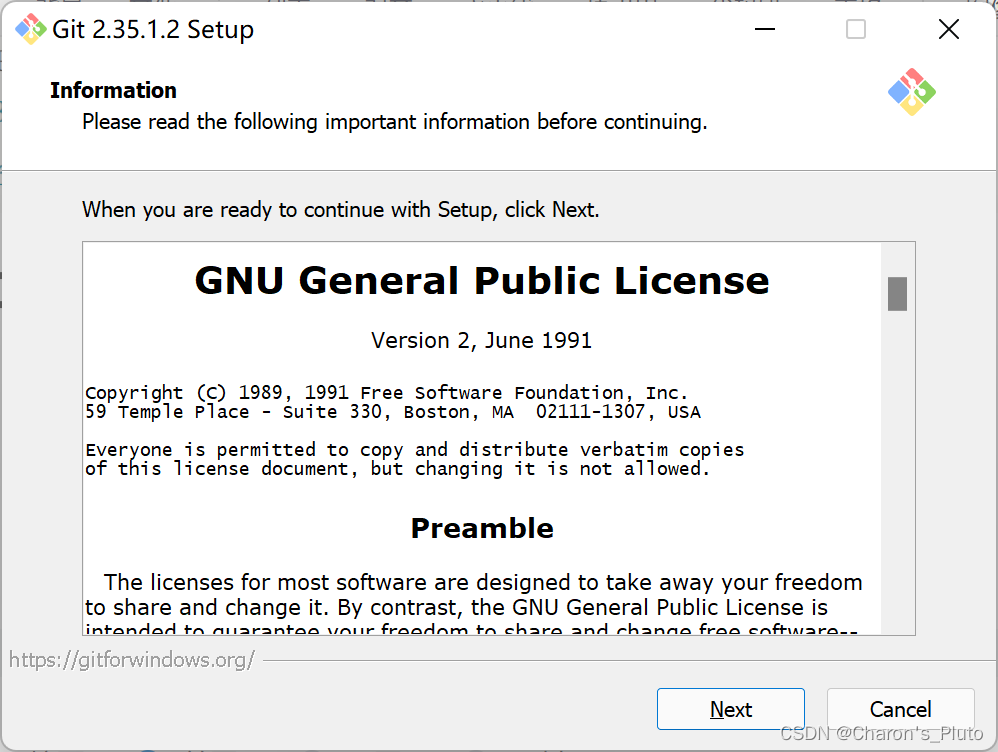The image size is (998, 752).
Task: Click the GNU General Public License heading
Action: coord(482,281)
